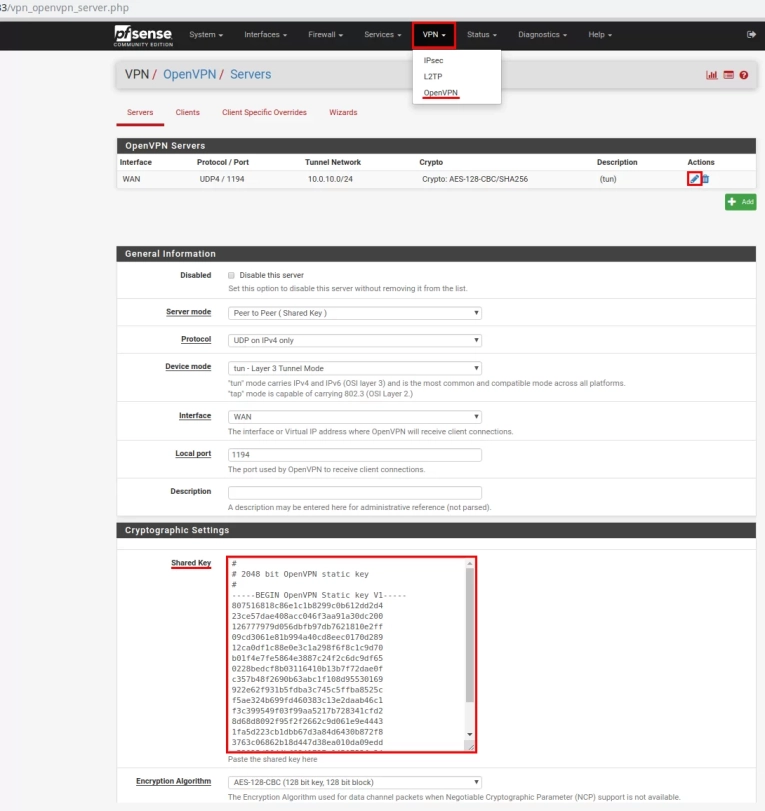Viewport: 765px width, 811px height.
Task: Click Crypto: AES-128-CBC/SHA256 cell
Action: pos(475,179)
